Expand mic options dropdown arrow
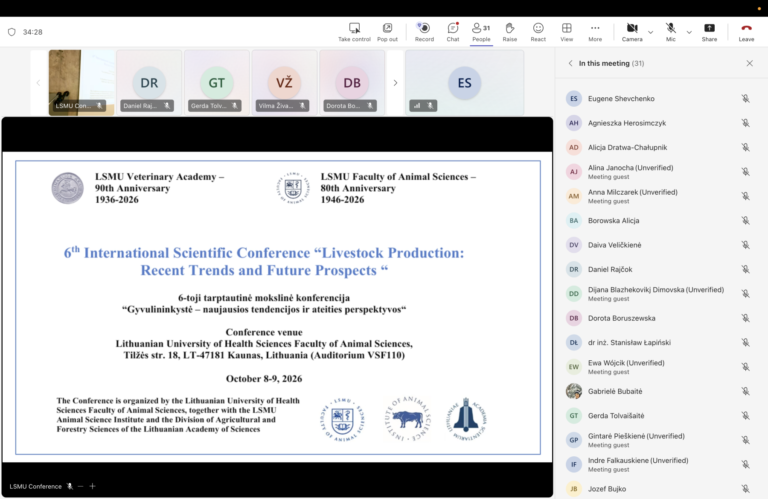The image size is (768, 499). (x=689, y=32)
